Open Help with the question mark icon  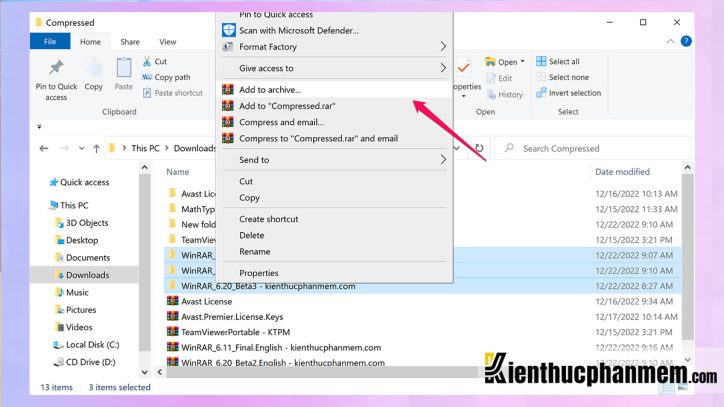686,41
